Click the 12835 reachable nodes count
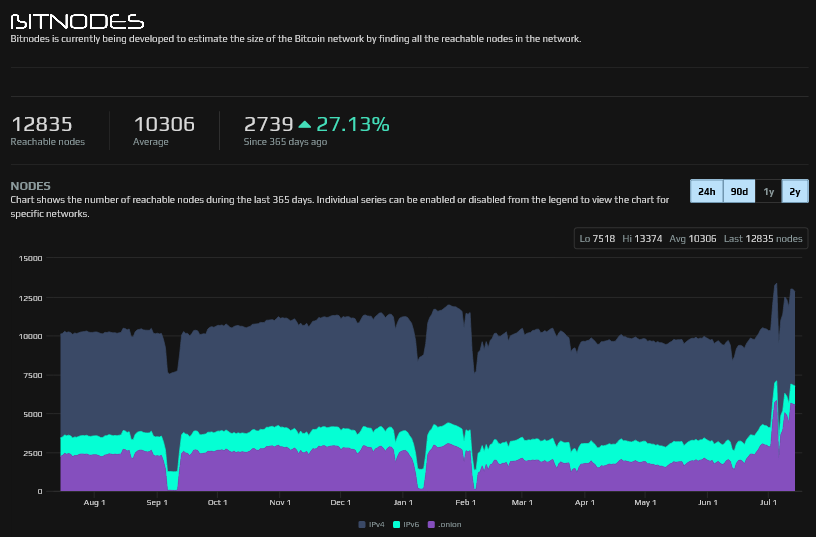This screenshot has height=537, width=816. tap(42, 125)
